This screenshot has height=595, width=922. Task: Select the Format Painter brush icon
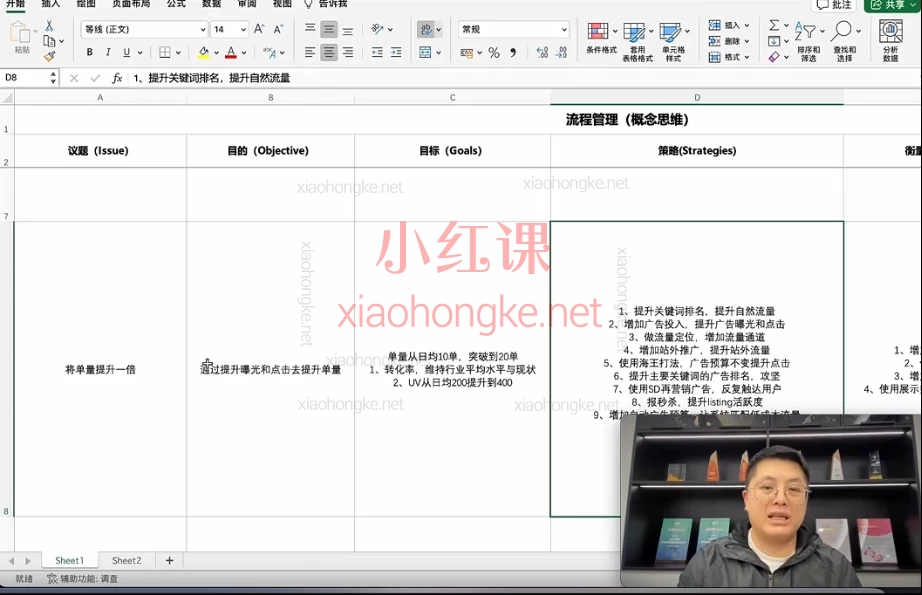pos(49,56)
